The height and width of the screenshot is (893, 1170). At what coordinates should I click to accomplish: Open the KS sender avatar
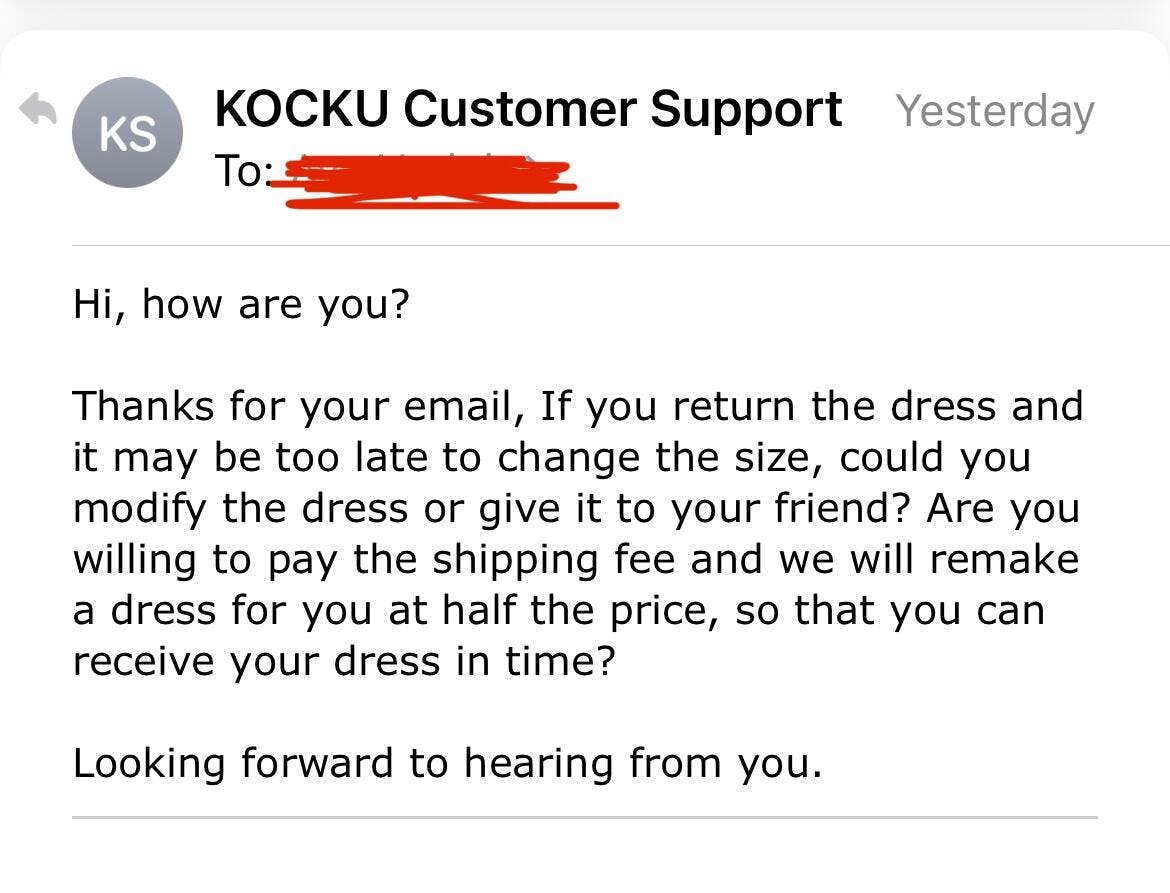coord(128,133)
